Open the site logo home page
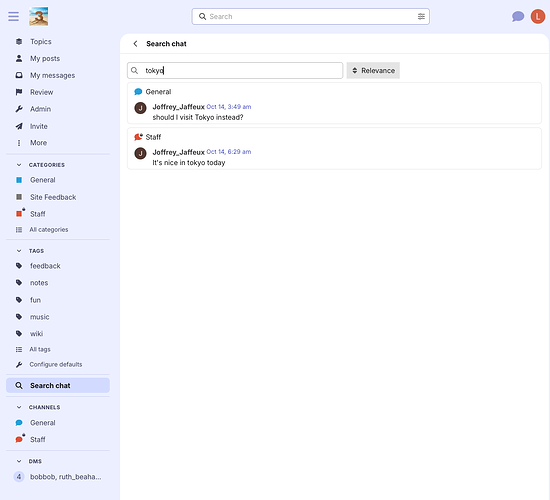The width and height of the screenshot is (550, 500). click(39, 16)
